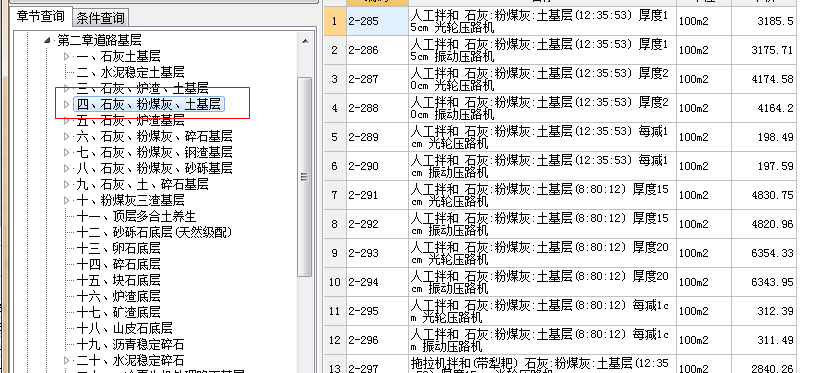The image size is (830, 373).
Task: Select quota code cell 2-289
Action: (x=377, y=138)
